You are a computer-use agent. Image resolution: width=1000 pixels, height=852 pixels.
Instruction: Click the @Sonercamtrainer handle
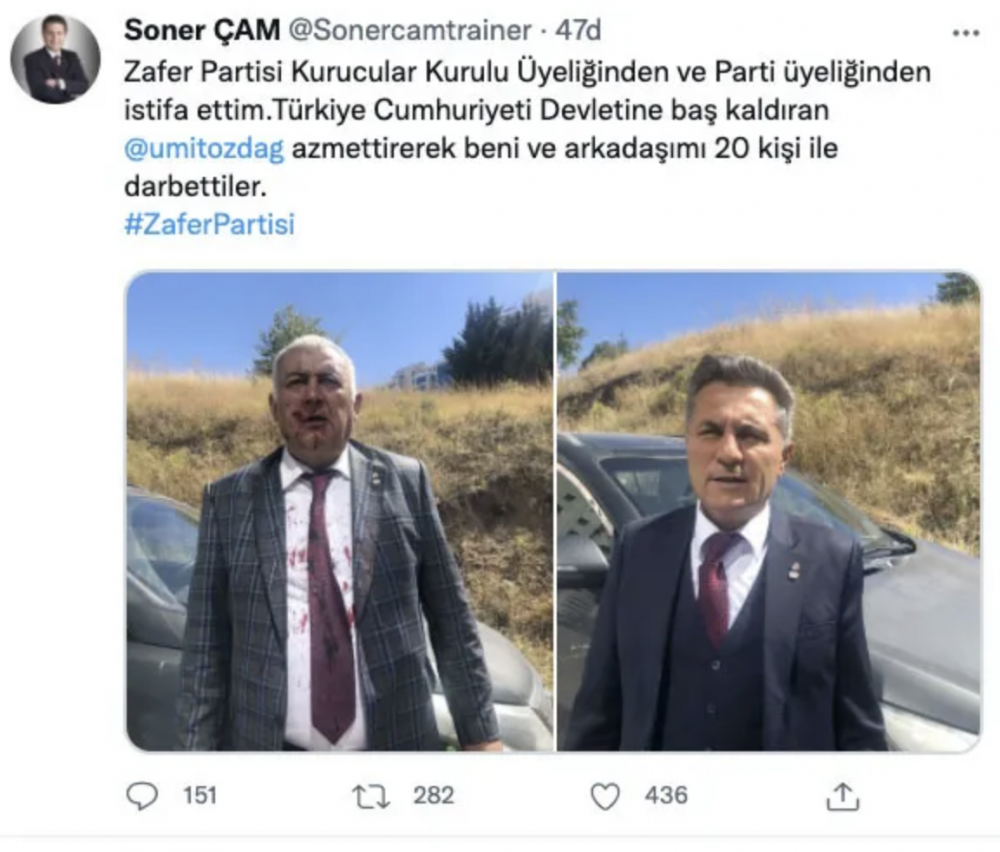pos(411,30)
